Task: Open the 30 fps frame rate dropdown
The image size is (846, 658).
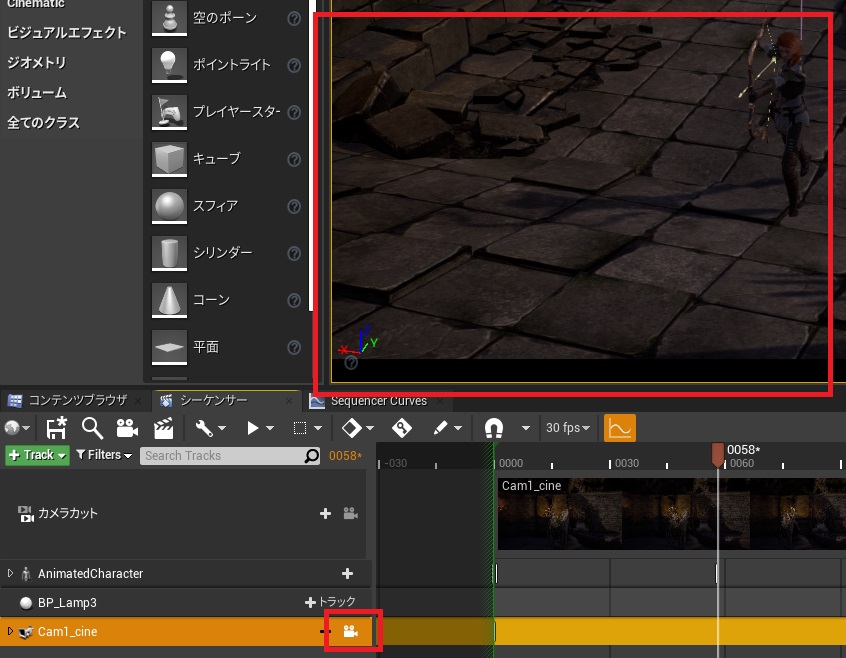Action: coord(568,428)
